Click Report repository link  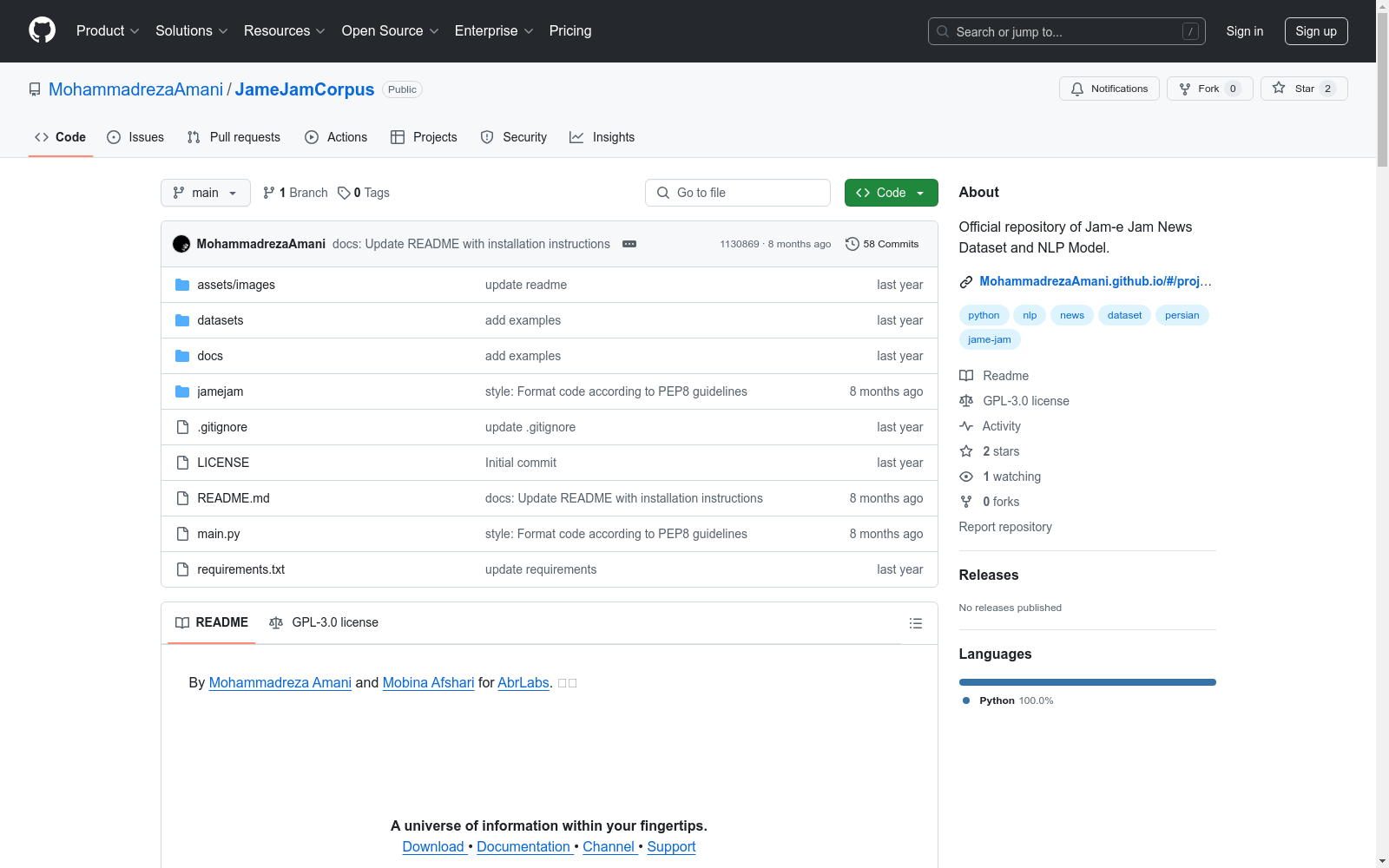click(x=1005, y=527)
